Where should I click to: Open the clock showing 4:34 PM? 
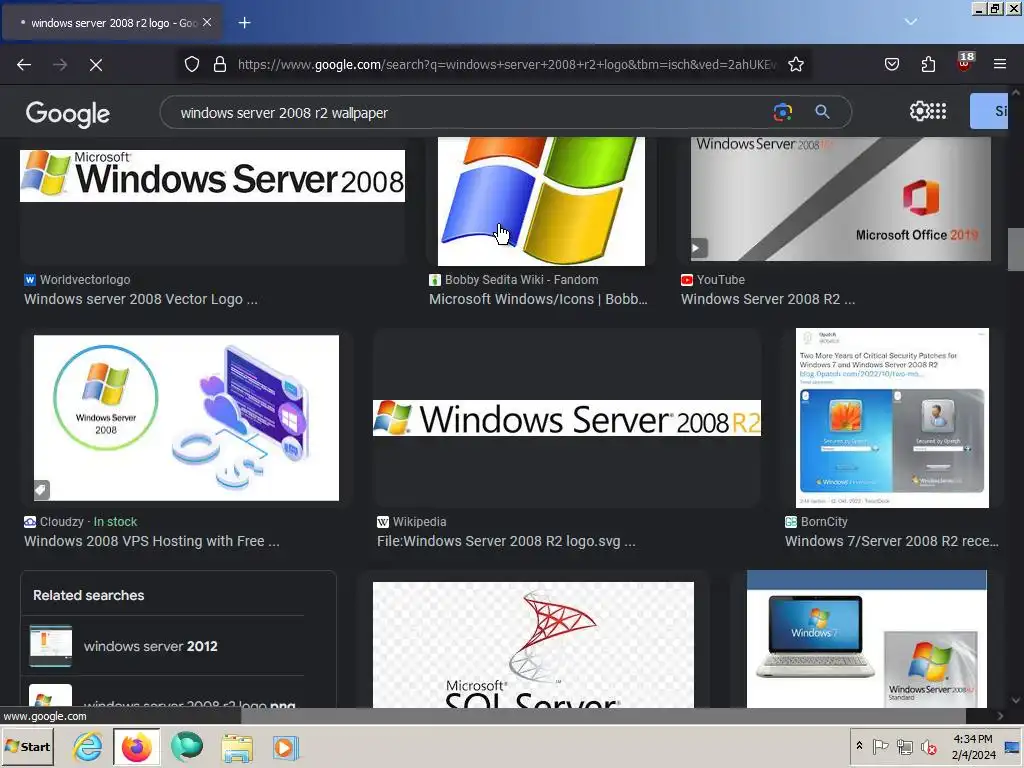(973, 746)
